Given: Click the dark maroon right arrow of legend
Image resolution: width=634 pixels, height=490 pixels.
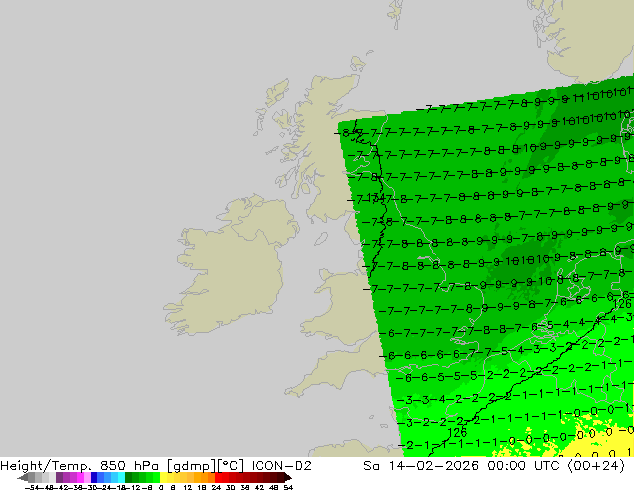Looking at the screenshot, I should tap(288, 477).
